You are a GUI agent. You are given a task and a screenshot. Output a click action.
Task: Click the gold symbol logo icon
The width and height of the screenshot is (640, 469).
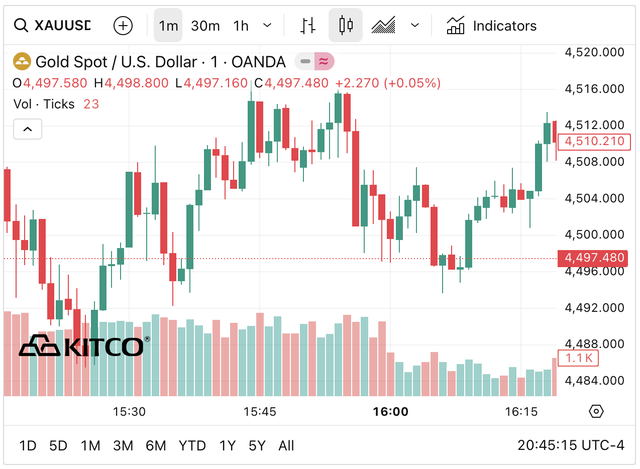(20, 62)
